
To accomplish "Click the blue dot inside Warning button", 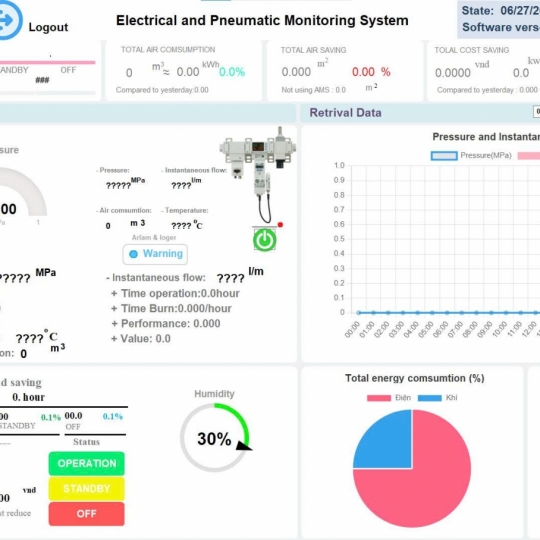I will tap(133, 254).
